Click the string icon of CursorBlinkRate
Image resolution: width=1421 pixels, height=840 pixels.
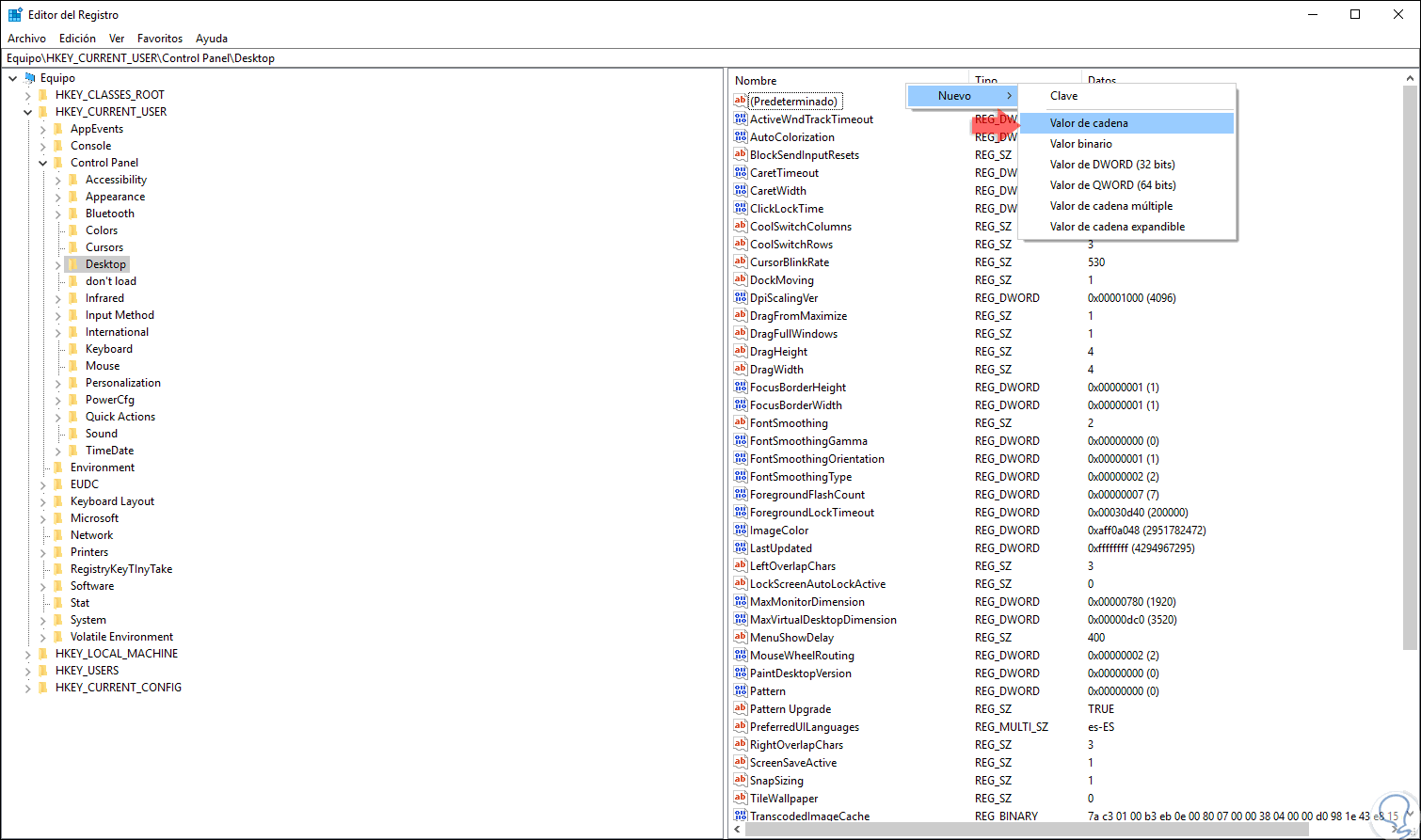(741, 262)
